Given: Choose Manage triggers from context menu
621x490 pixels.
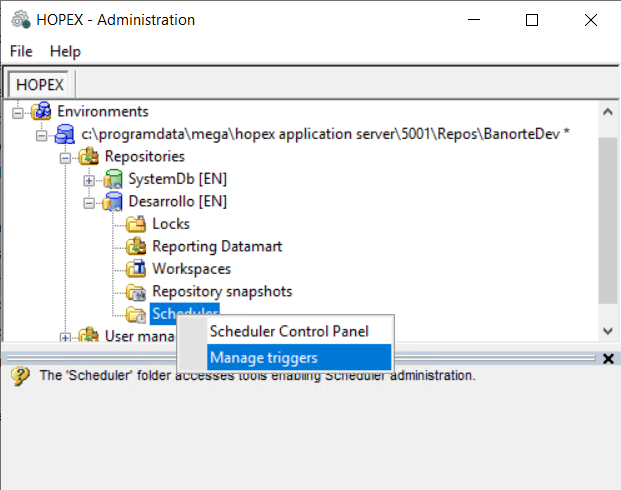Looking at the screenshot, I should [x=299, y=357].
